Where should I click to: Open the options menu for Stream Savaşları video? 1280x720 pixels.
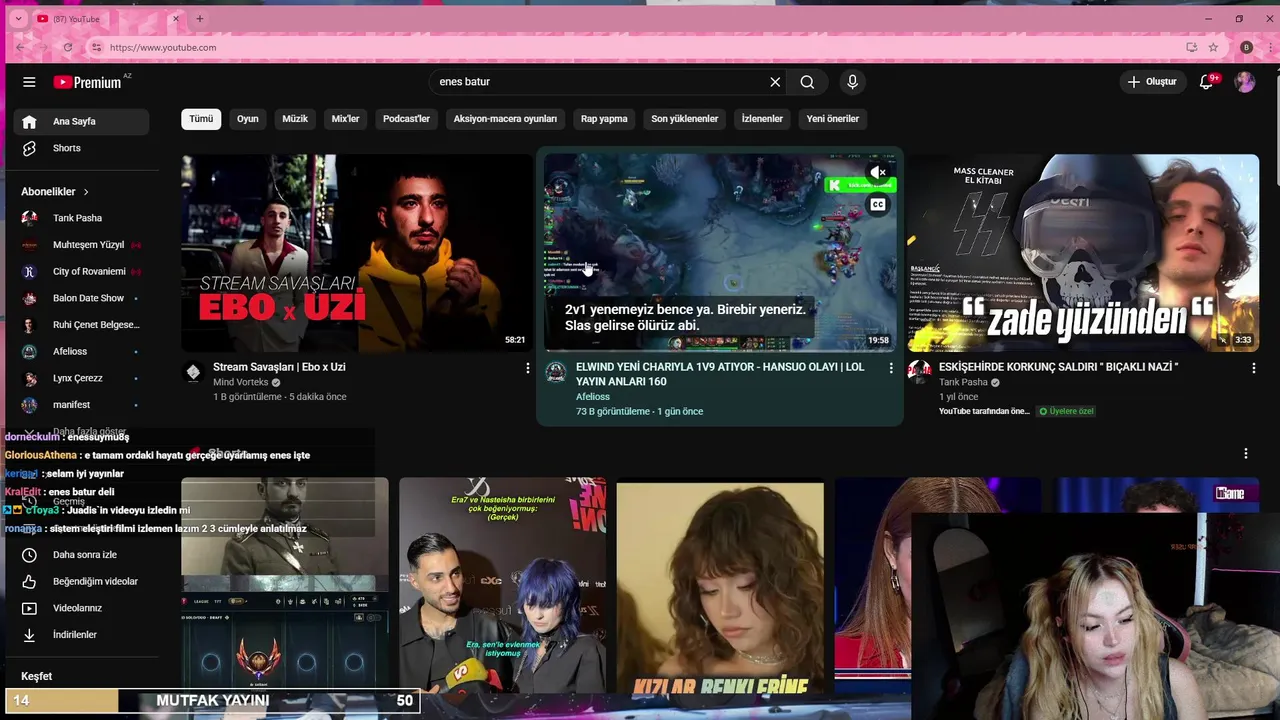pyautogui.click(x=528, y=368)
